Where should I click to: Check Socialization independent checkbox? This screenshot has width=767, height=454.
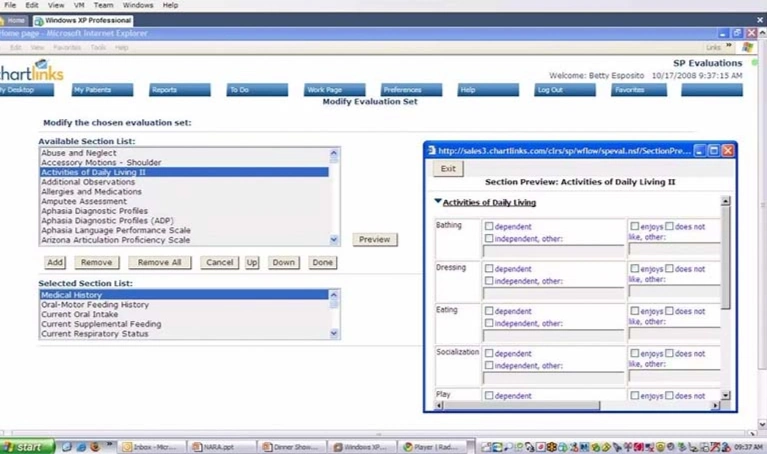pos(489,365)
